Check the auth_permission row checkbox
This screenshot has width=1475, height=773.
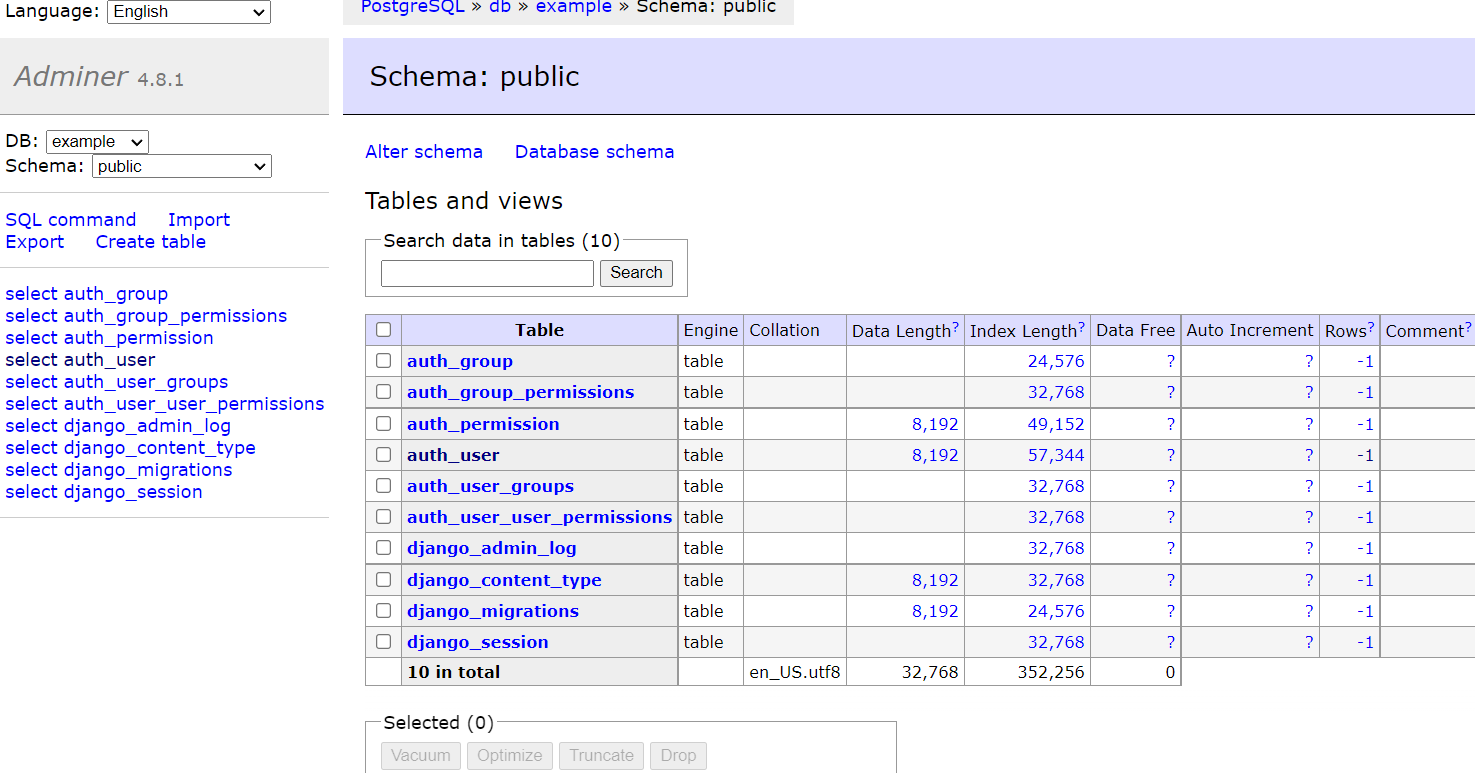click(x=383, y=424)
